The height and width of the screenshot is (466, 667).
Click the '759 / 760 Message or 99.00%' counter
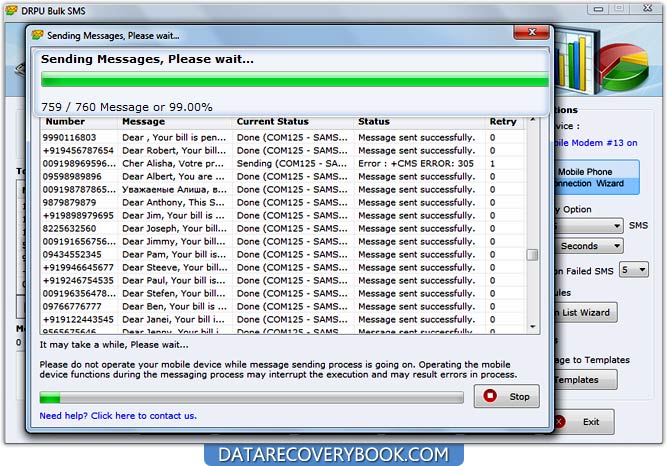[126, 107]
